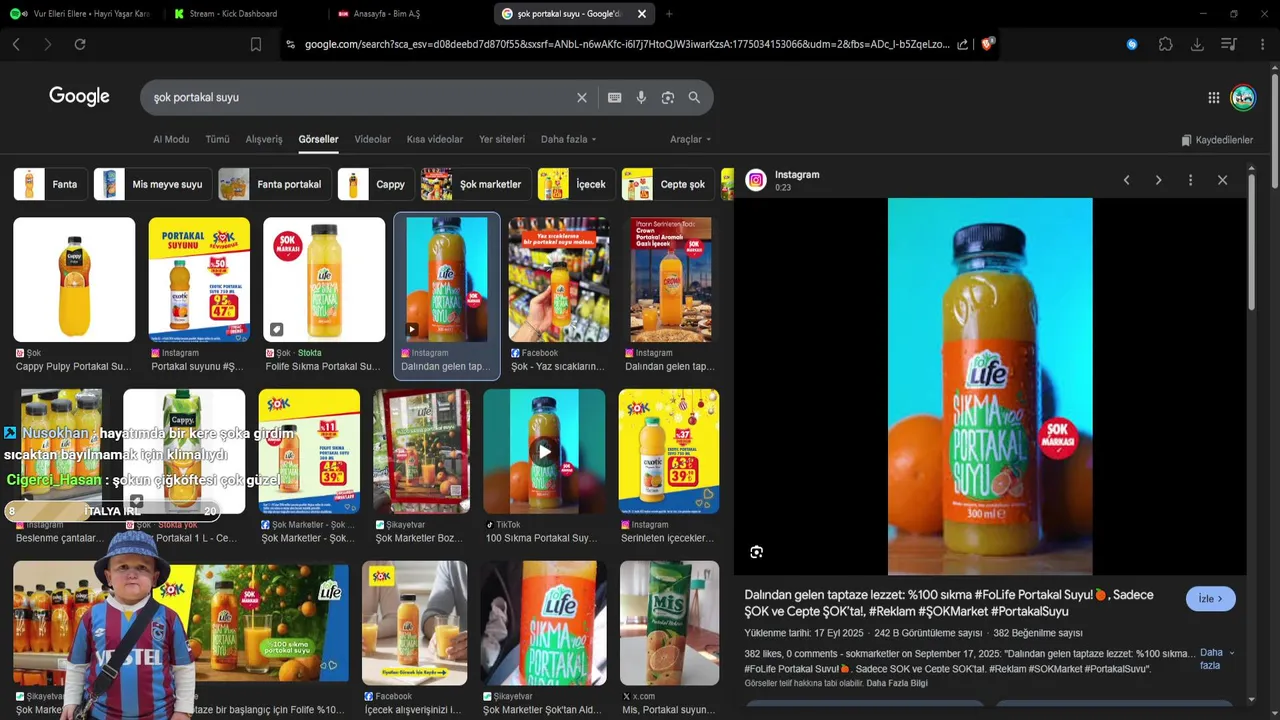Open Kaydedilenler saved items
1280x720 pixels.
1217,140
